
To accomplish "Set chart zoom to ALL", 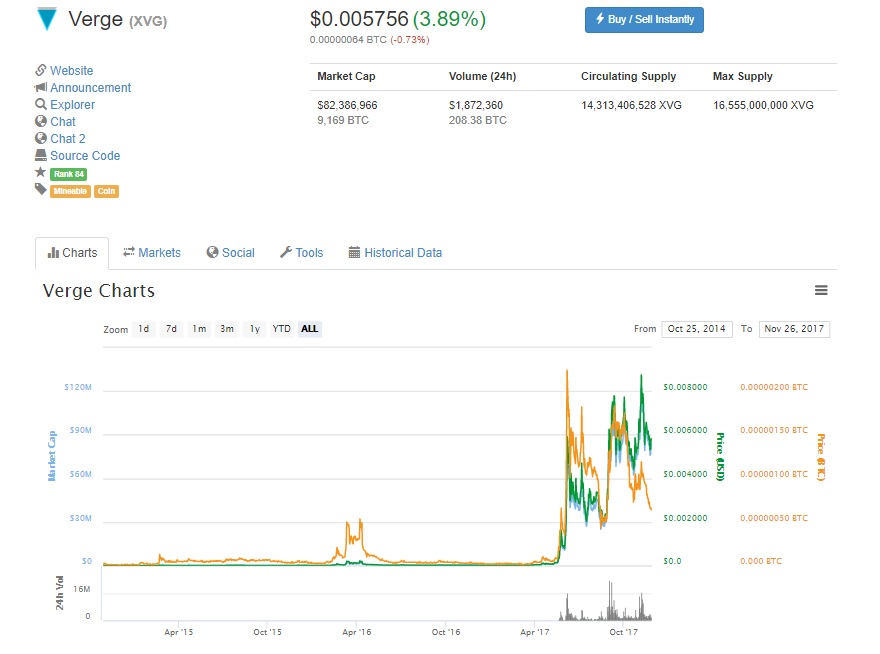I will [309, 329].
